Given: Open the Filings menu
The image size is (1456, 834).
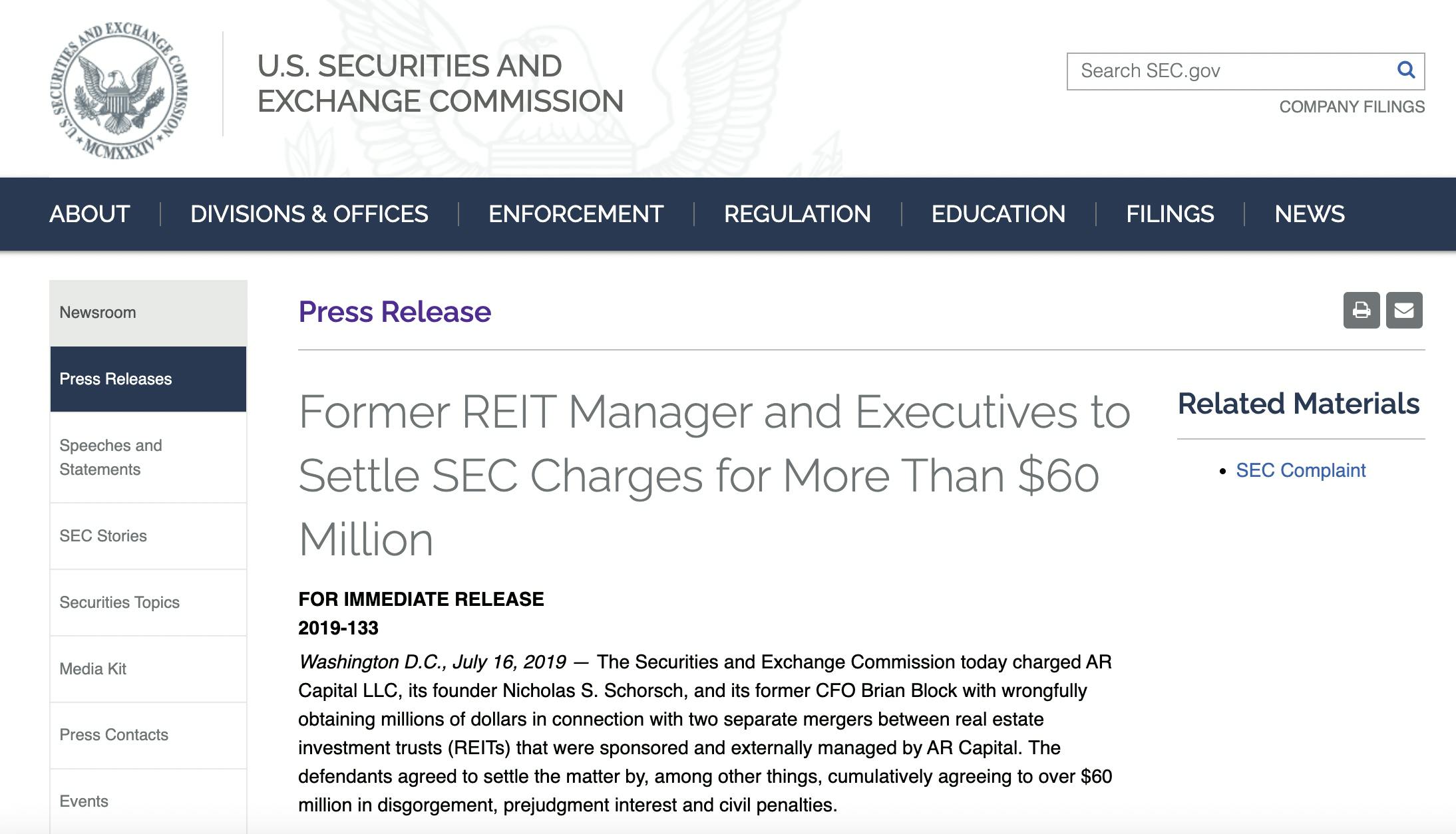Looking at the screenshot, I should (x=1170, y=214).
